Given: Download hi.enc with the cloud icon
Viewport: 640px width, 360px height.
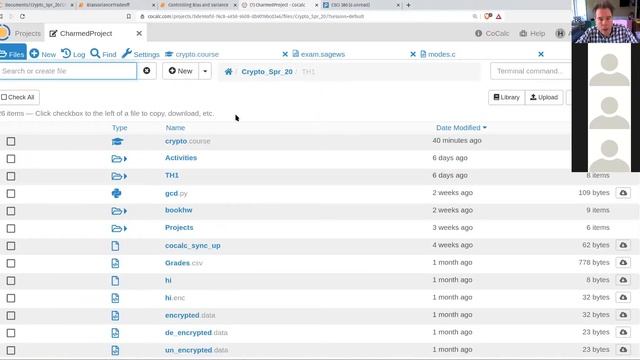Looking at the screenshot, I should tap(623, 297).
